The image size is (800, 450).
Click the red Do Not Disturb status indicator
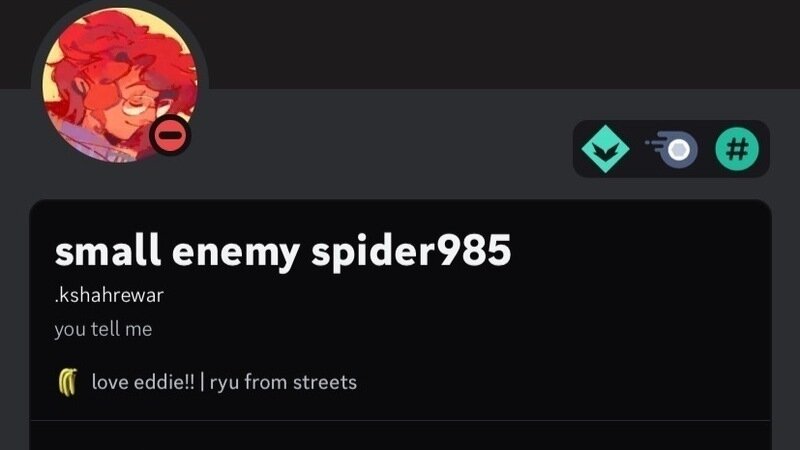pos(170,135)
